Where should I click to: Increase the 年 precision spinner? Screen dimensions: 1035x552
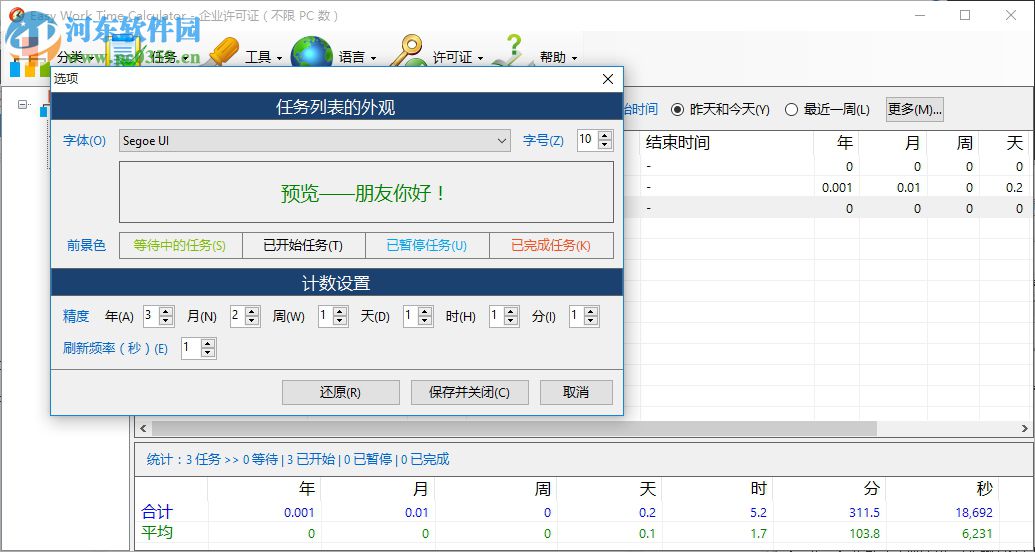(166, 312)
